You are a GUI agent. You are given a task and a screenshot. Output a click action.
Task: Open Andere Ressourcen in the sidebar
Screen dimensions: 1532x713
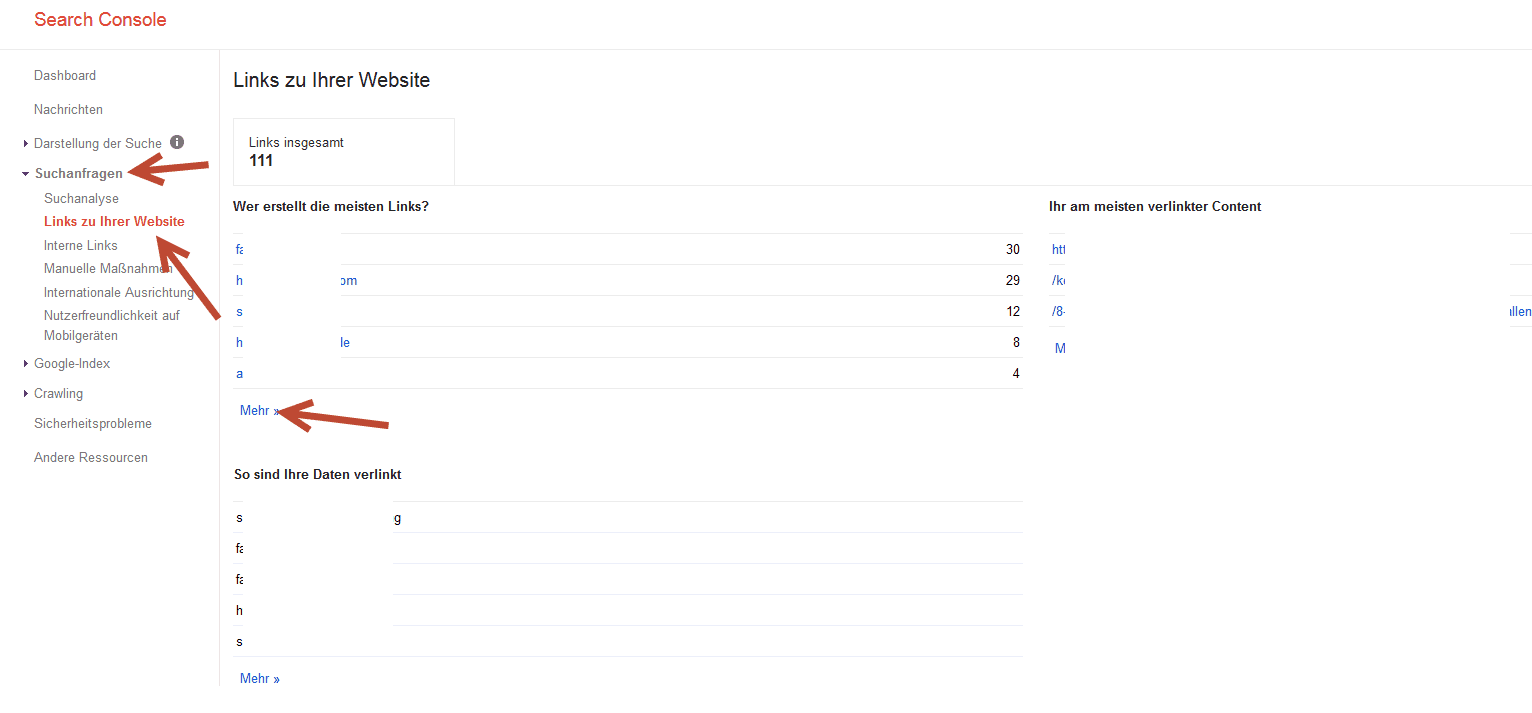91,457
